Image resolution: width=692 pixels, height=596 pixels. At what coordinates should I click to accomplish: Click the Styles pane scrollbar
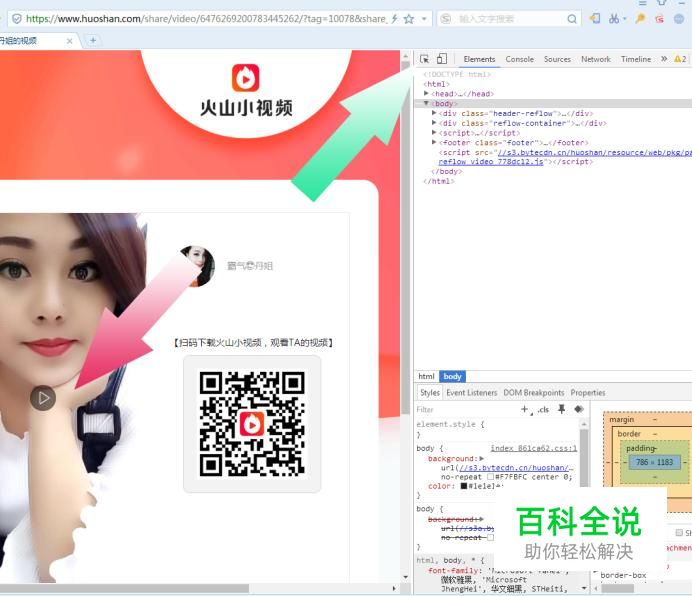click(583, 459)
